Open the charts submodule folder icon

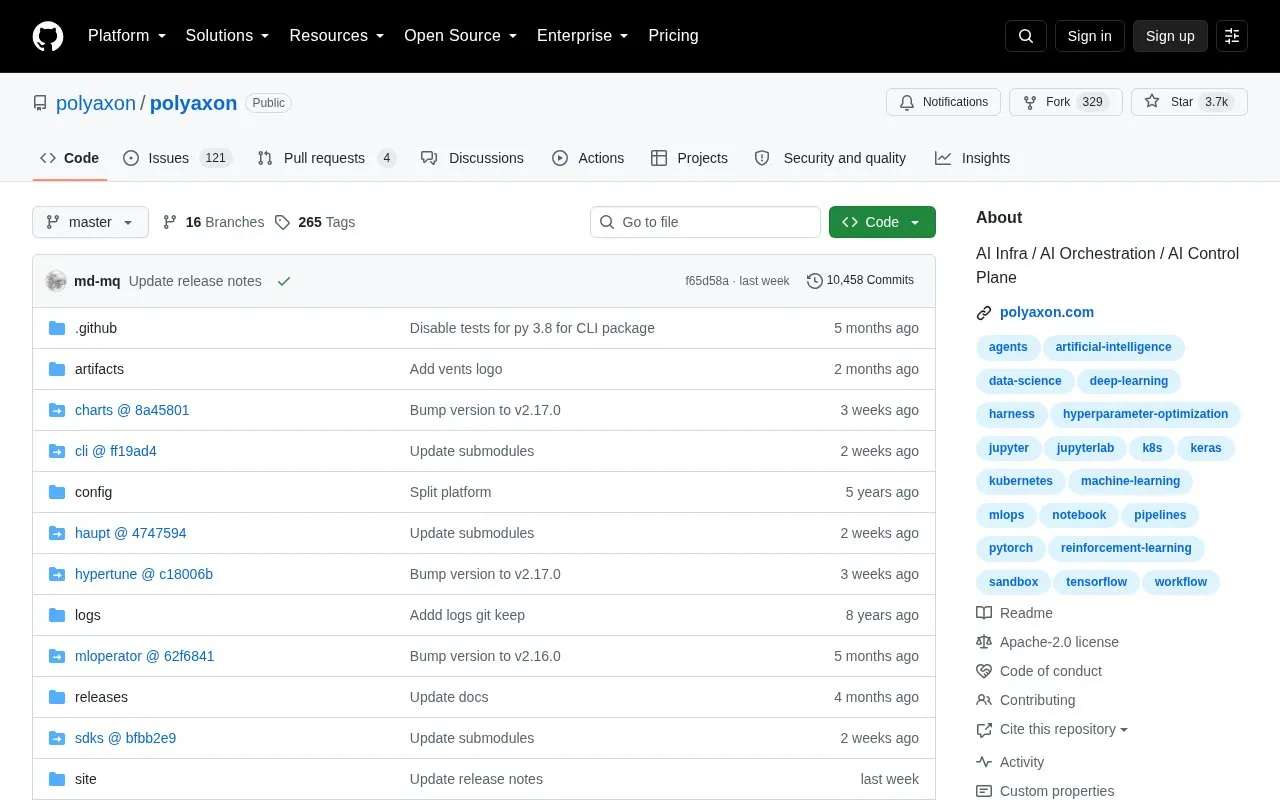57,410
